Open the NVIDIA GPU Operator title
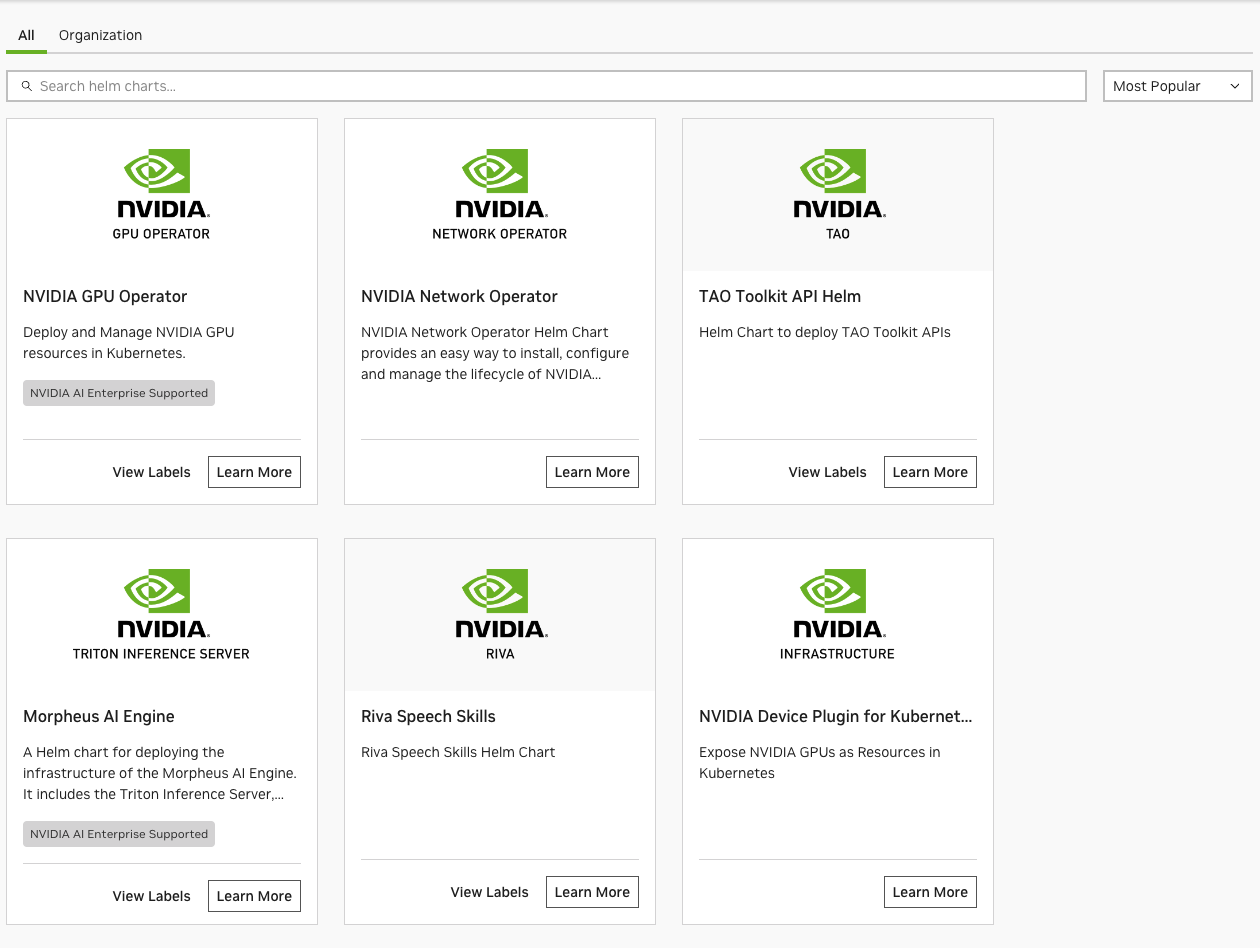The height and width of the screenshot is (948, 1260). (105, 296)
